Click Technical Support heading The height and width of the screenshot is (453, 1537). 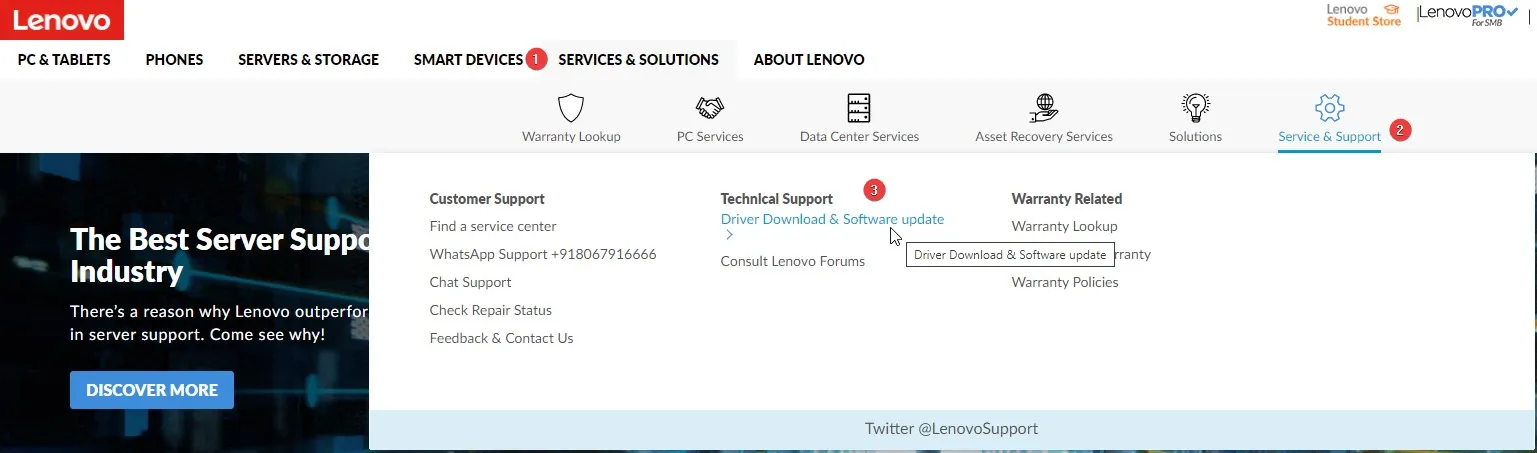click(777, 198)
